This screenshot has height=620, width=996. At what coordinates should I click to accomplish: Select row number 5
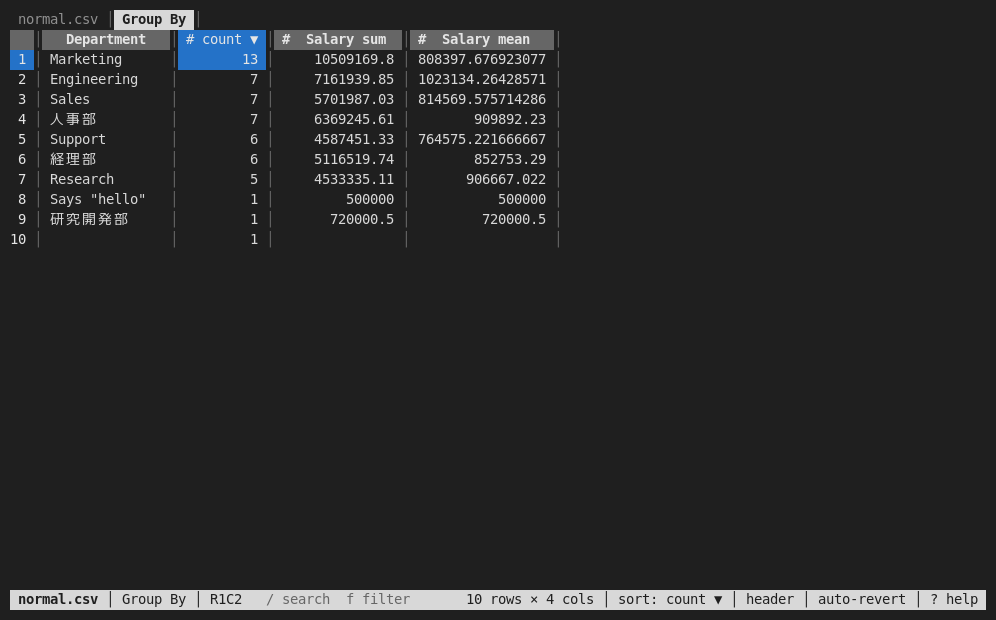pos(22,140)
